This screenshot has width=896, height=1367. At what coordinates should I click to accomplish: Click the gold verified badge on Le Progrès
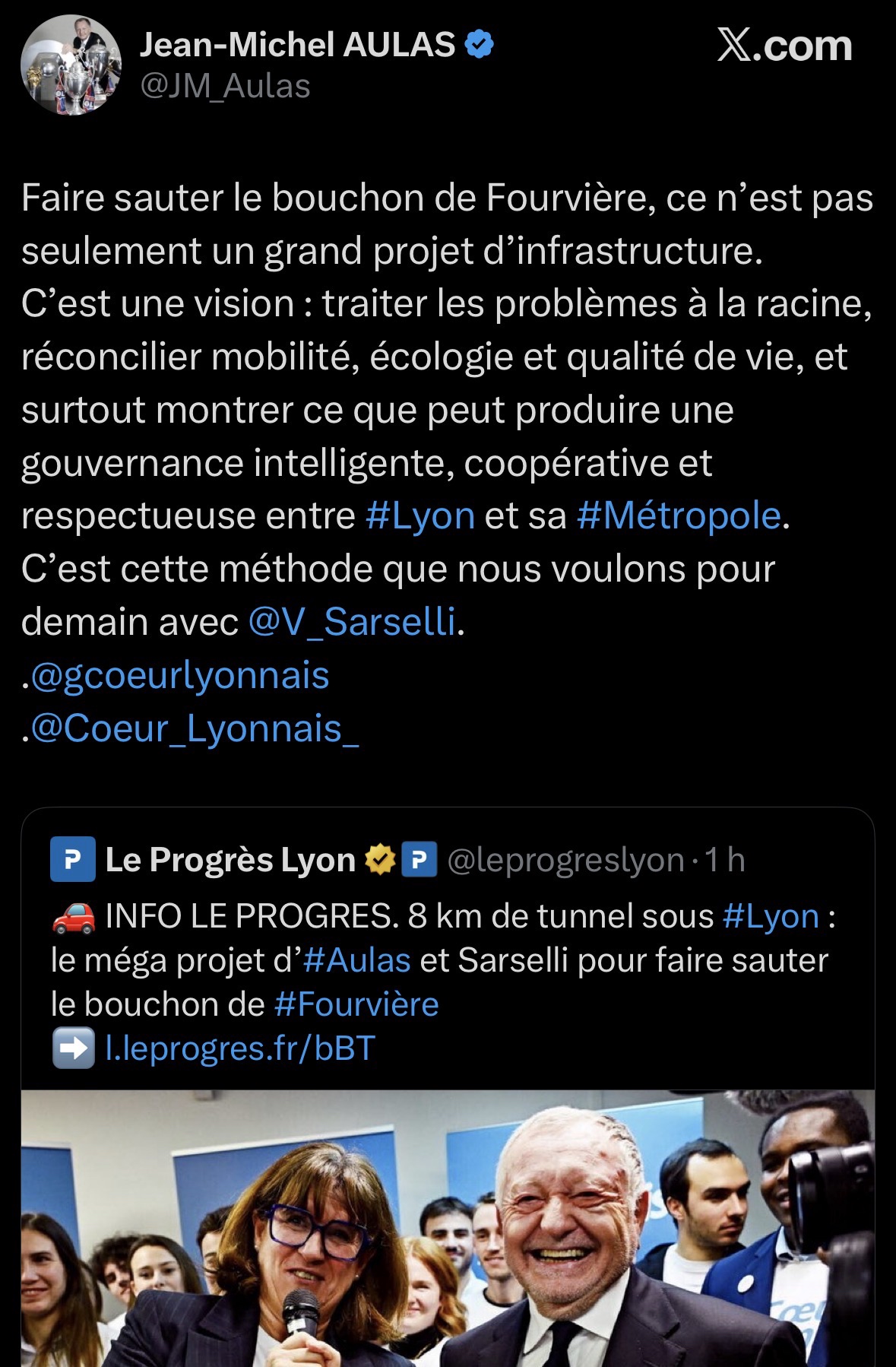click(x=380, y=859)
